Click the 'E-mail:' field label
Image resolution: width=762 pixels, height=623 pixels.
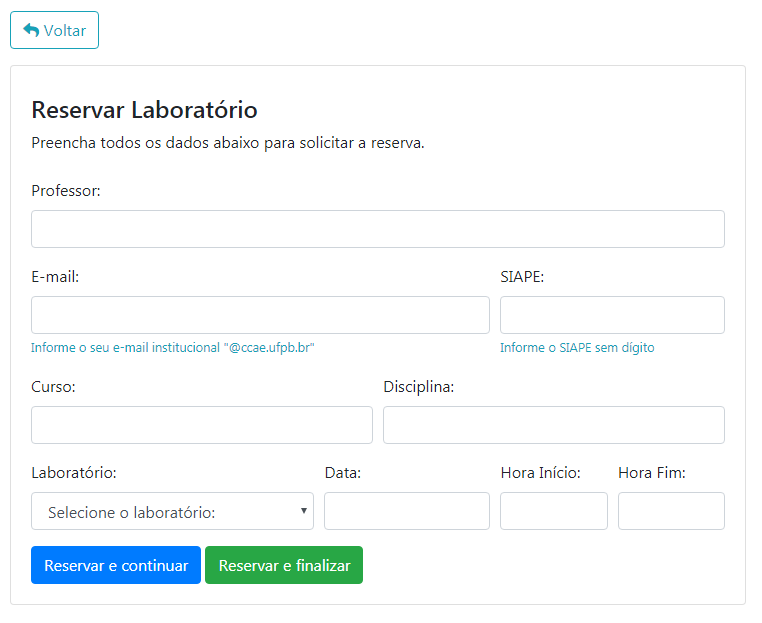[55, 277]
